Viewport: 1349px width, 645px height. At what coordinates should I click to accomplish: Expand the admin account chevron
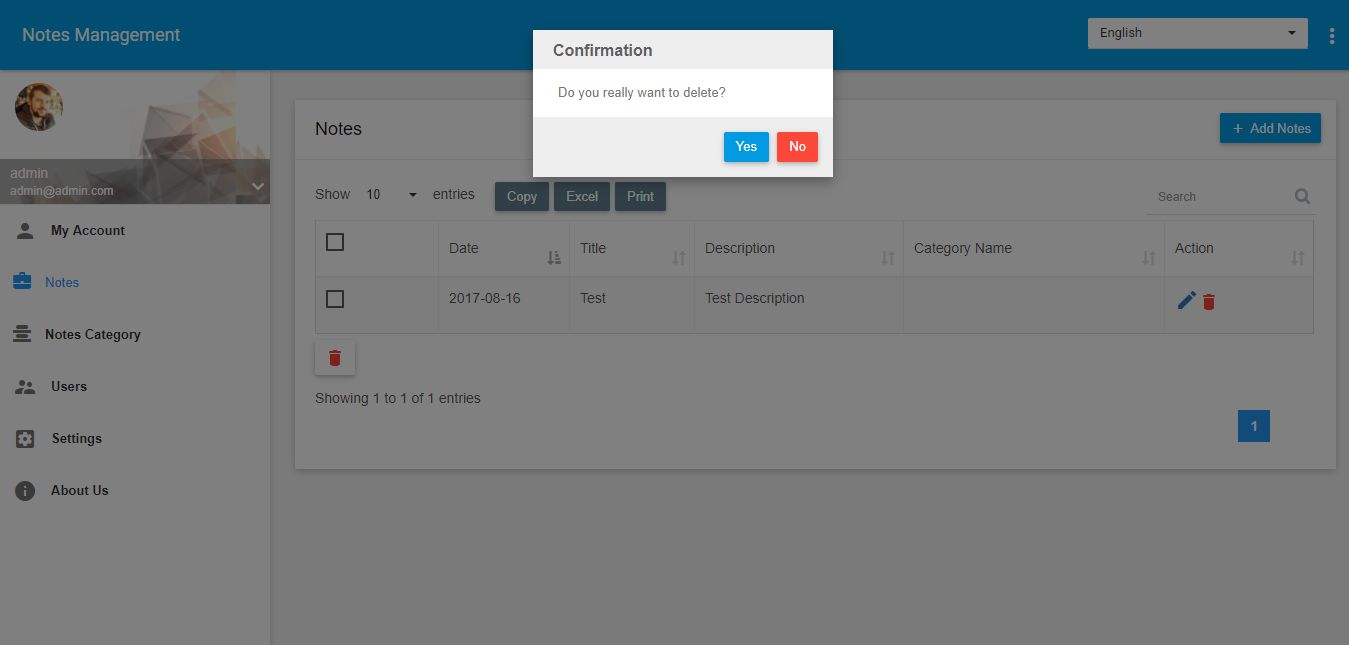(x=258, y=186)
